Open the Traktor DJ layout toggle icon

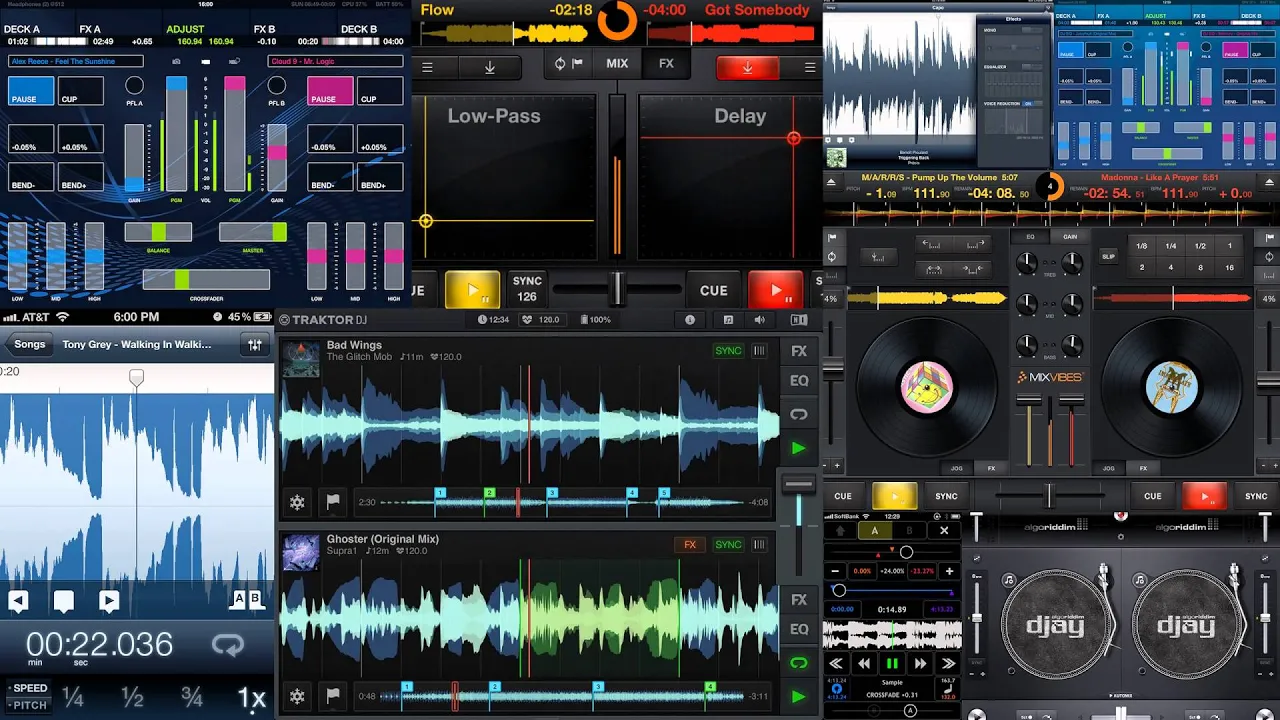click(x=798, y=320)
